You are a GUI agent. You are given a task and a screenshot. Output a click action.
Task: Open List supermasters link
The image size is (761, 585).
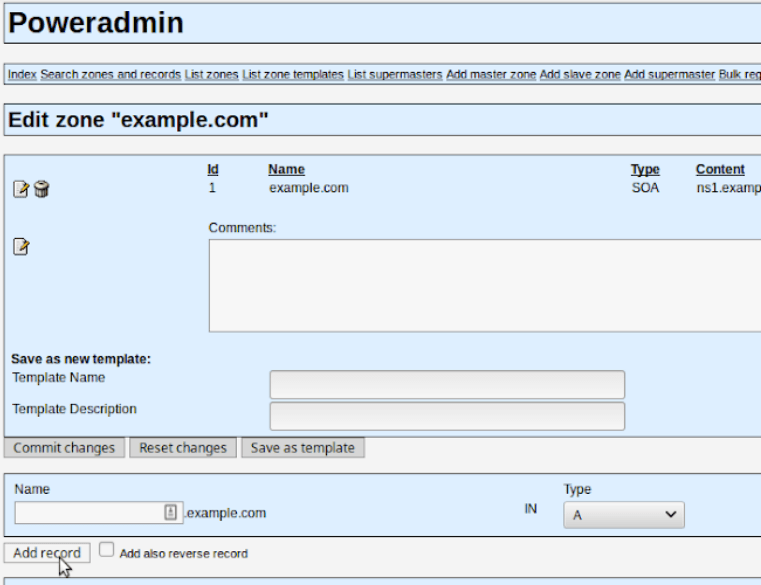pyautogui.click(x=395, y=74)
